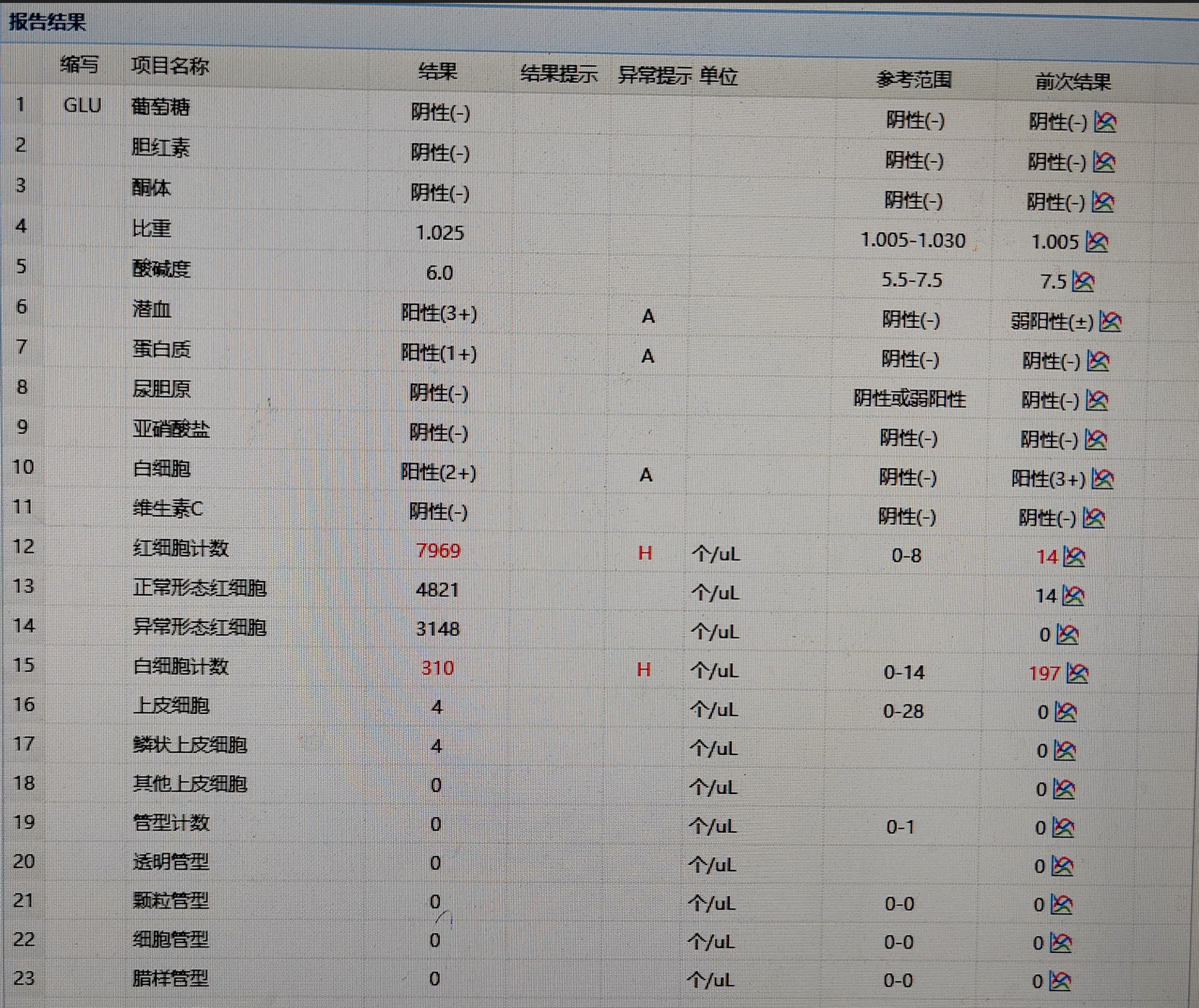The image size is (1199, 1008).
Task: Select the red 310 result value
Action: 437,668
